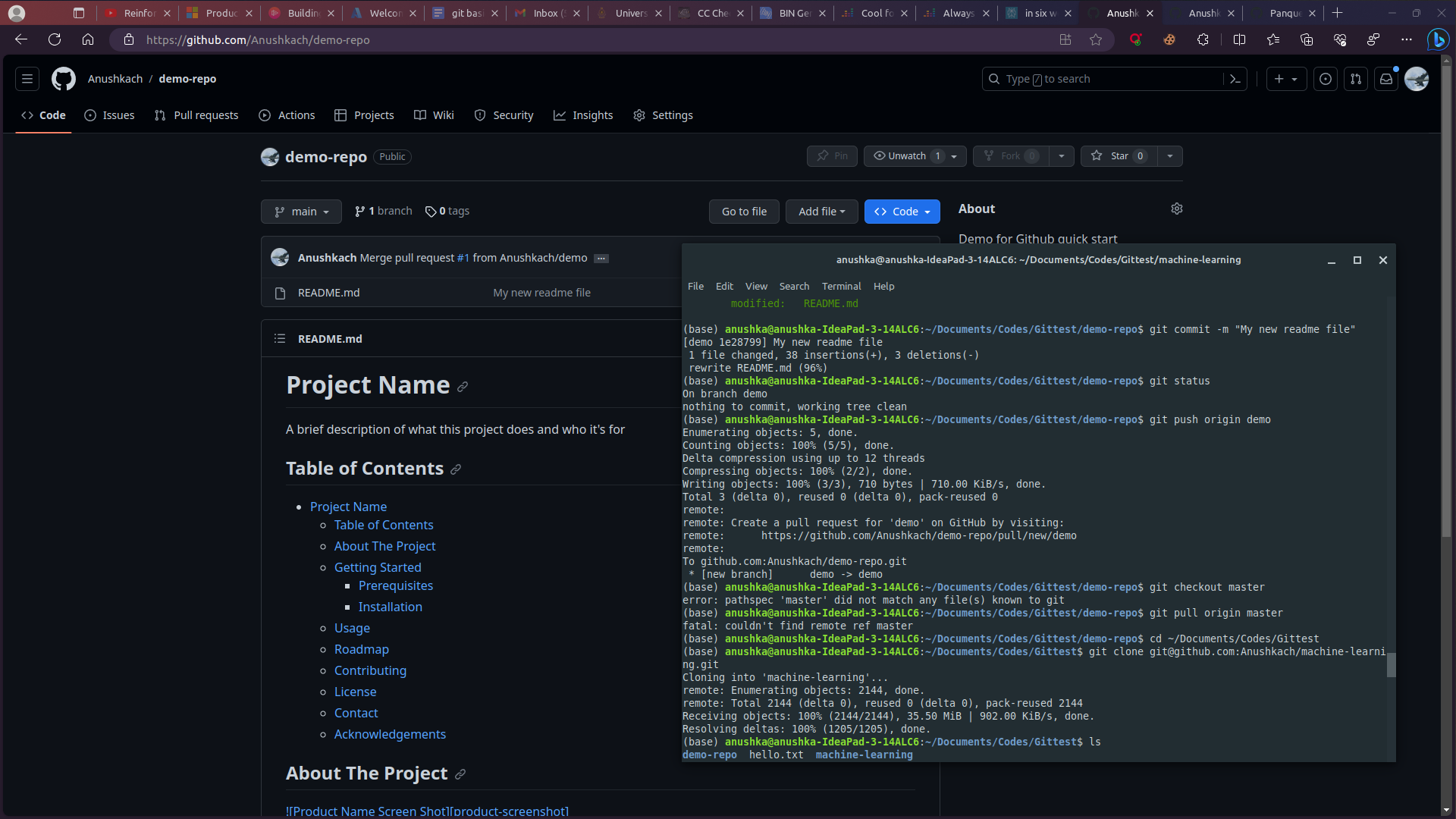Jump to the Installation section link
This screenshot has height=819, width=1456.
coord(391,607)
